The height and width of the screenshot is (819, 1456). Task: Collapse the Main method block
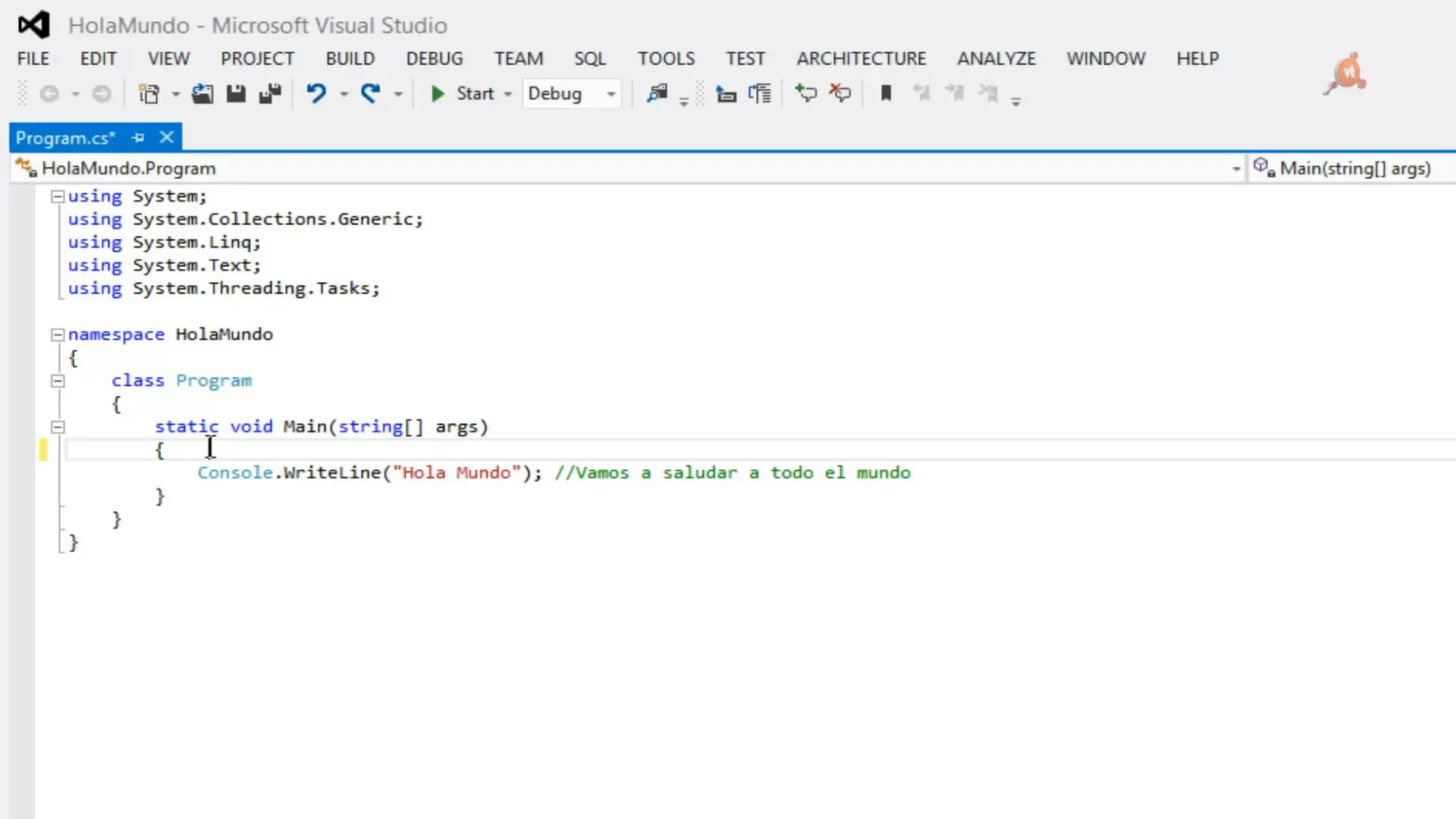point(57,427)
